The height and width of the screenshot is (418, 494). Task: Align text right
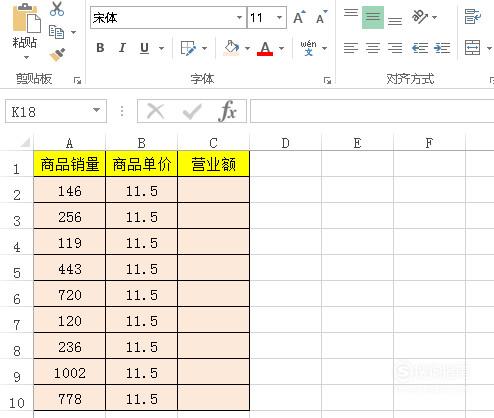point(395,48)
